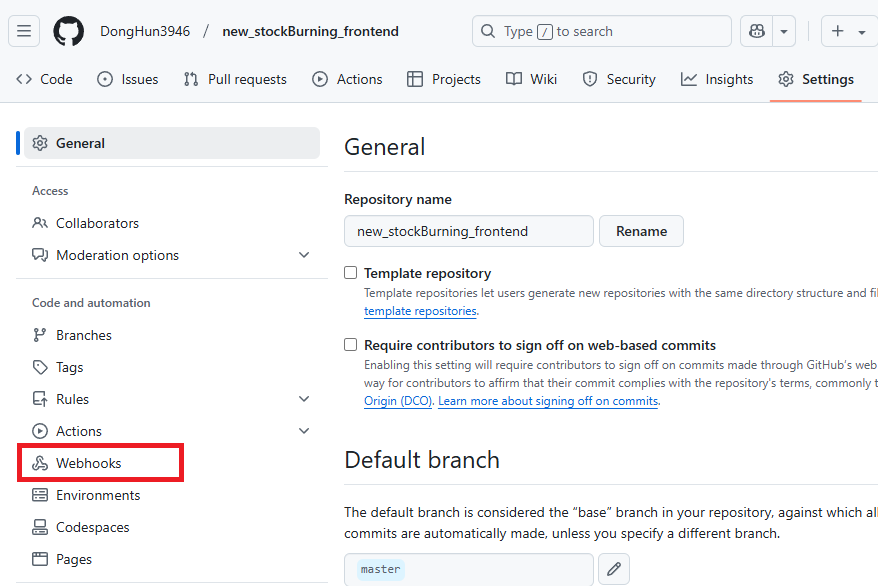Open Branches settings in sidebar
878x586 pixels.
(x=172, y=335)
